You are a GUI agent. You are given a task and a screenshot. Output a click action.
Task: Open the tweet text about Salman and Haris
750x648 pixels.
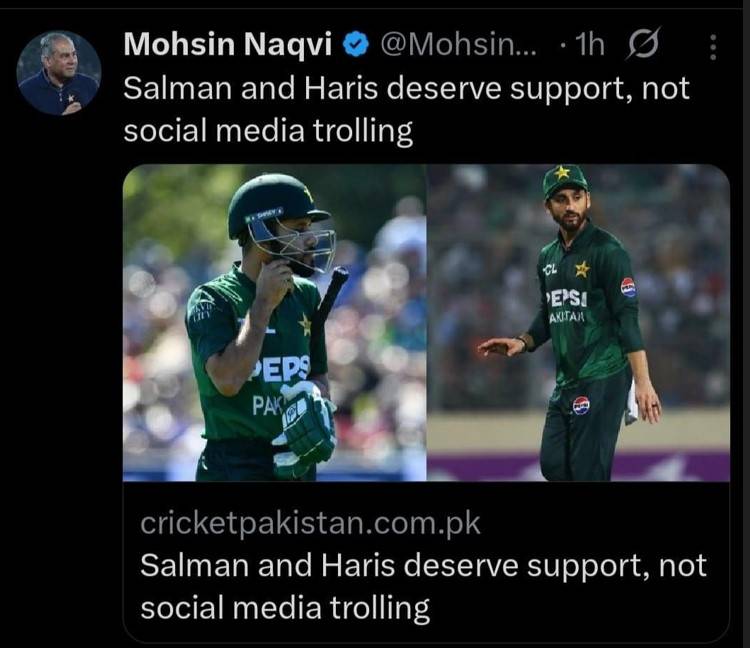(x=407, y=110)
